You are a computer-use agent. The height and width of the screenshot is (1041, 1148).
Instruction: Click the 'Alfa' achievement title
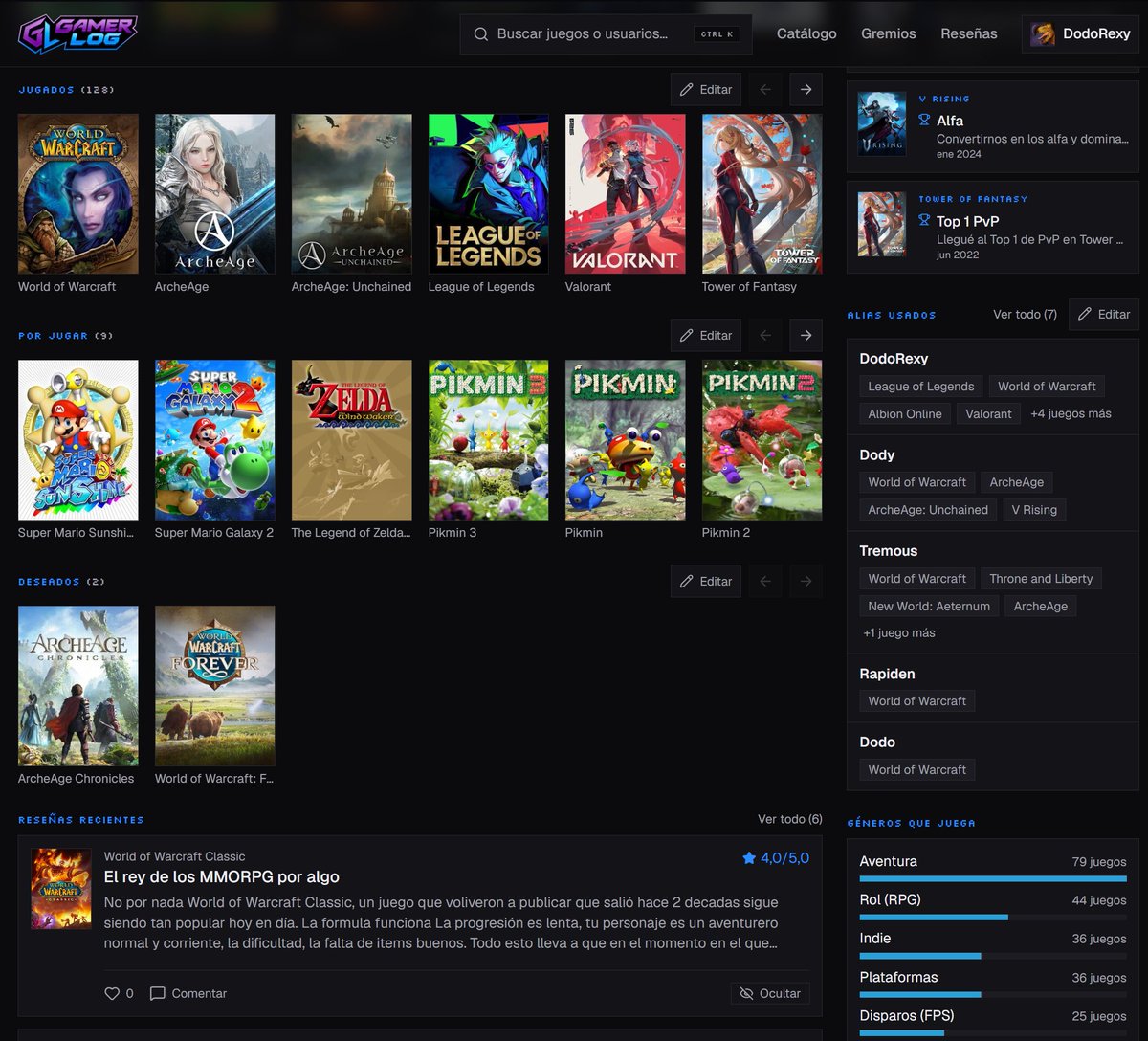(950, 121)
